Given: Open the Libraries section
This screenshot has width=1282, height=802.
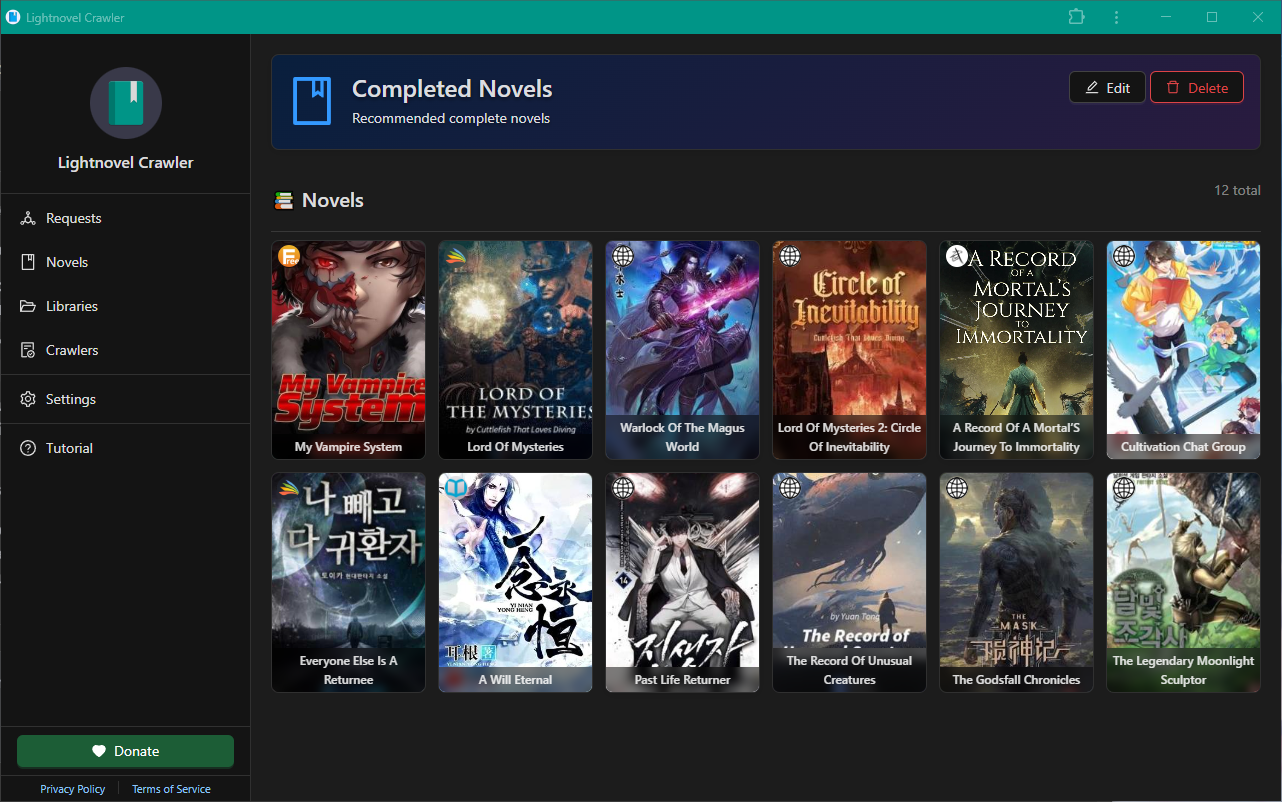Looking at the screenshot, I should 126,306.
